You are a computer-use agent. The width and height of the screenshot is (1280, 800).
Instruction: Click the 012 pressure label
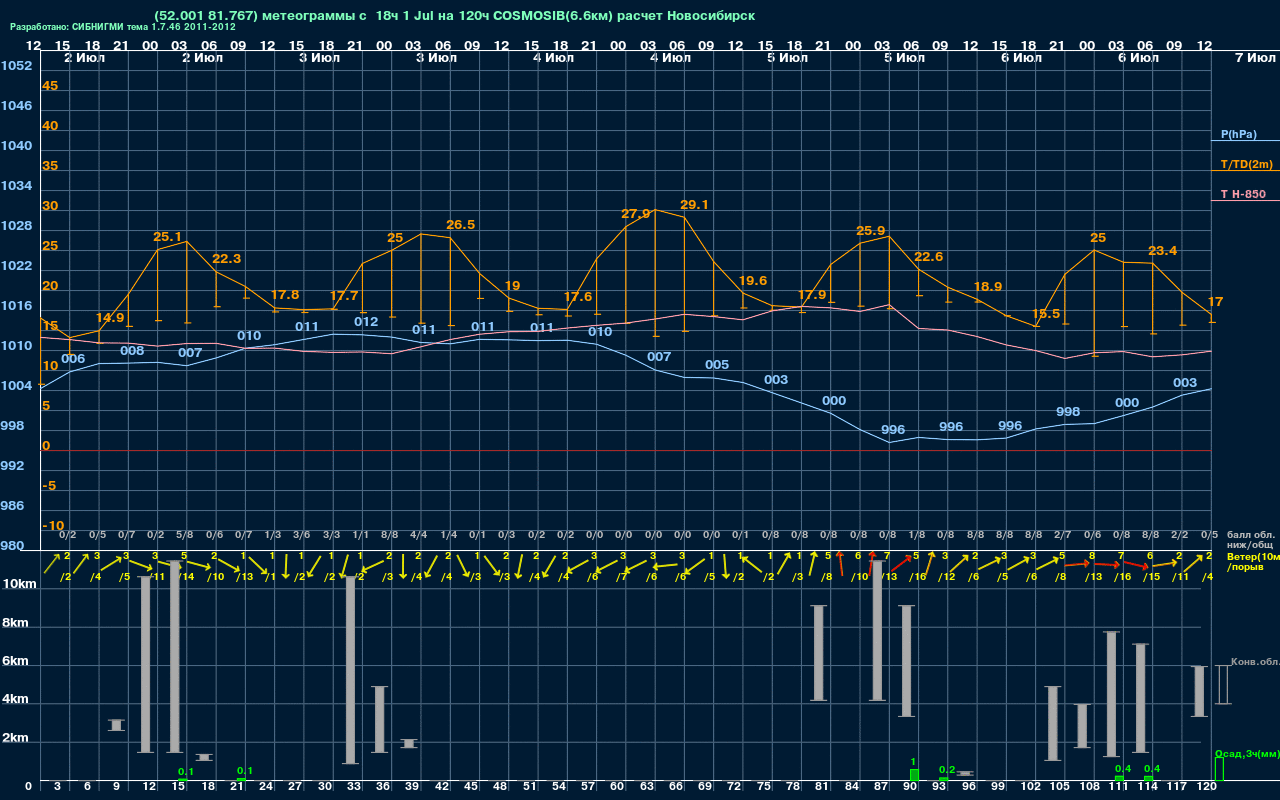366,322
